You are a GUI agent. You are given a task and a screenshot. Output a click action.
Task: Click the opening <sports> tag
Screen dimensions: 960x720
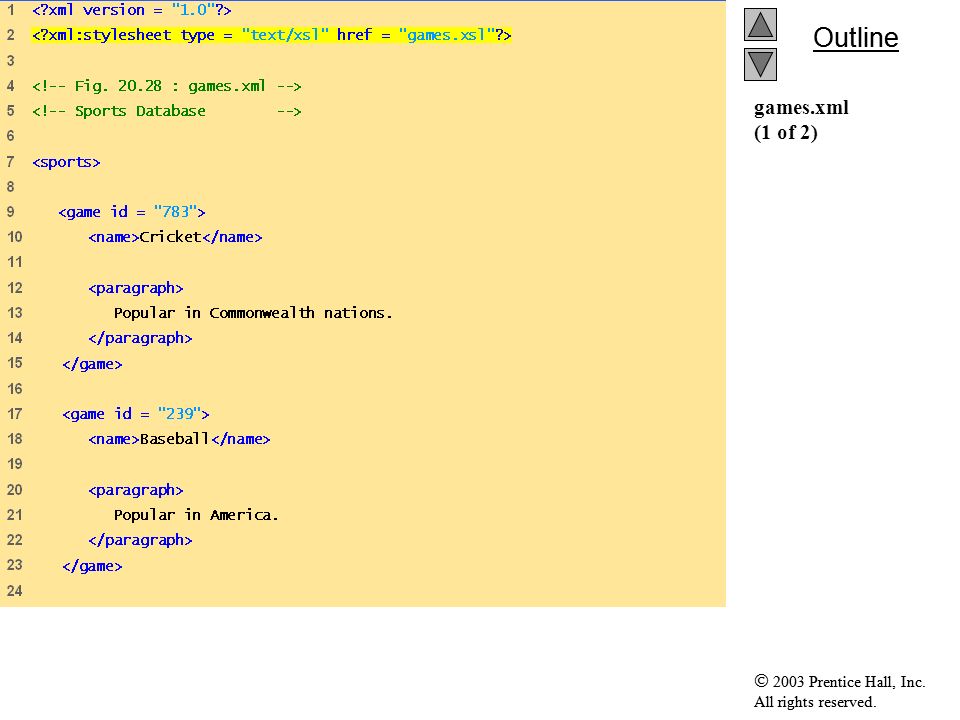click(x=66, y=162)
